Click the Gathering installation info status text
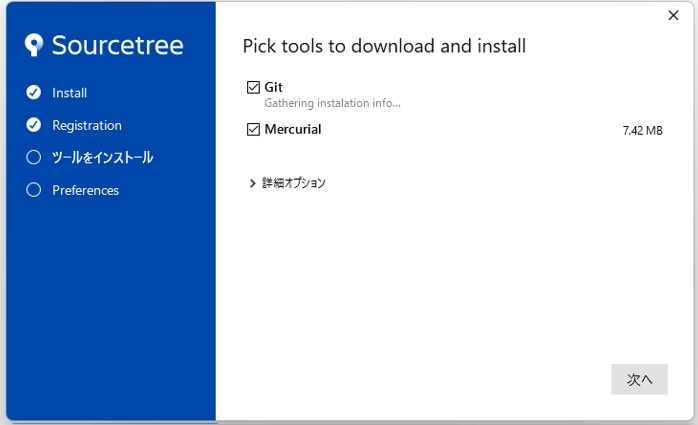Viewport: 698px width, 425px height. coord(332,103)
